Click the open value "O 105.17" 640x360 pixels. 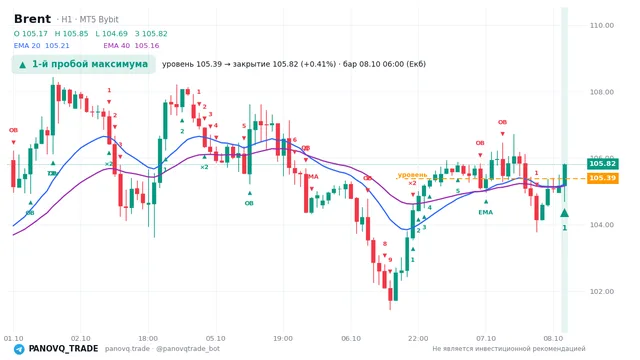(x=31, y=34)
